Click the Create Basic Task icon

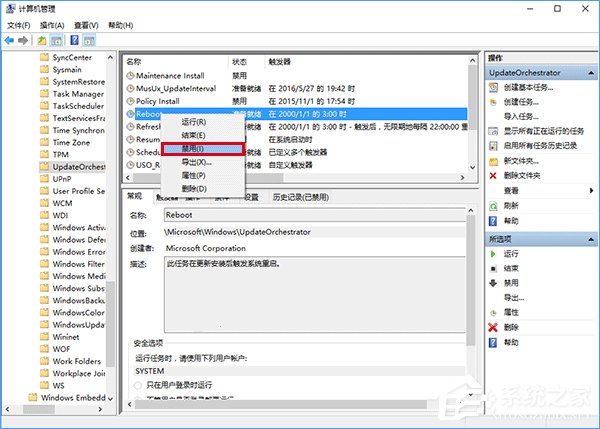492,88
